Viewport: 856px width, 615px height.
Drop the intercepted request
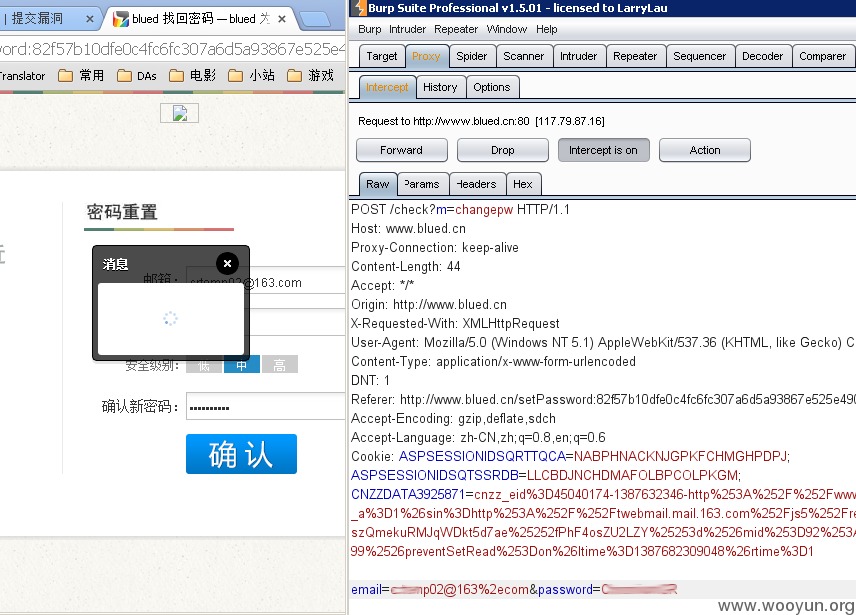coord(503,150)
